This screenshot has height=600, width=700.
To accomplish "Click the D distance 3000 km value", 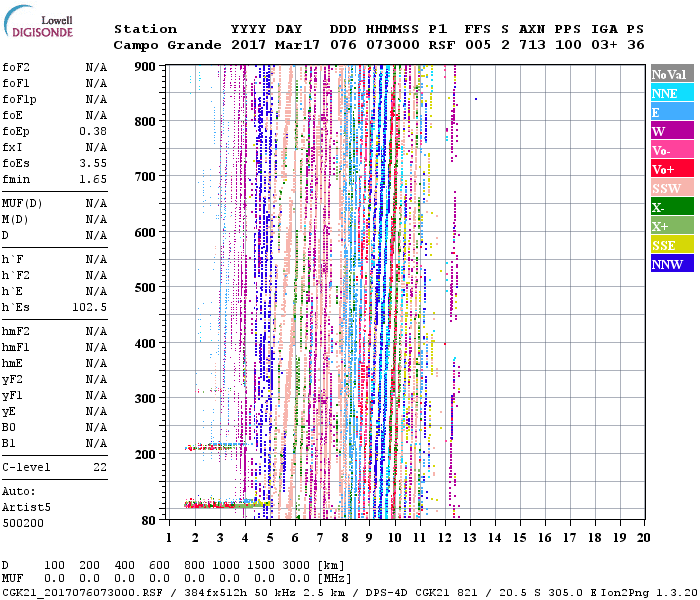I will click(296, 565).
